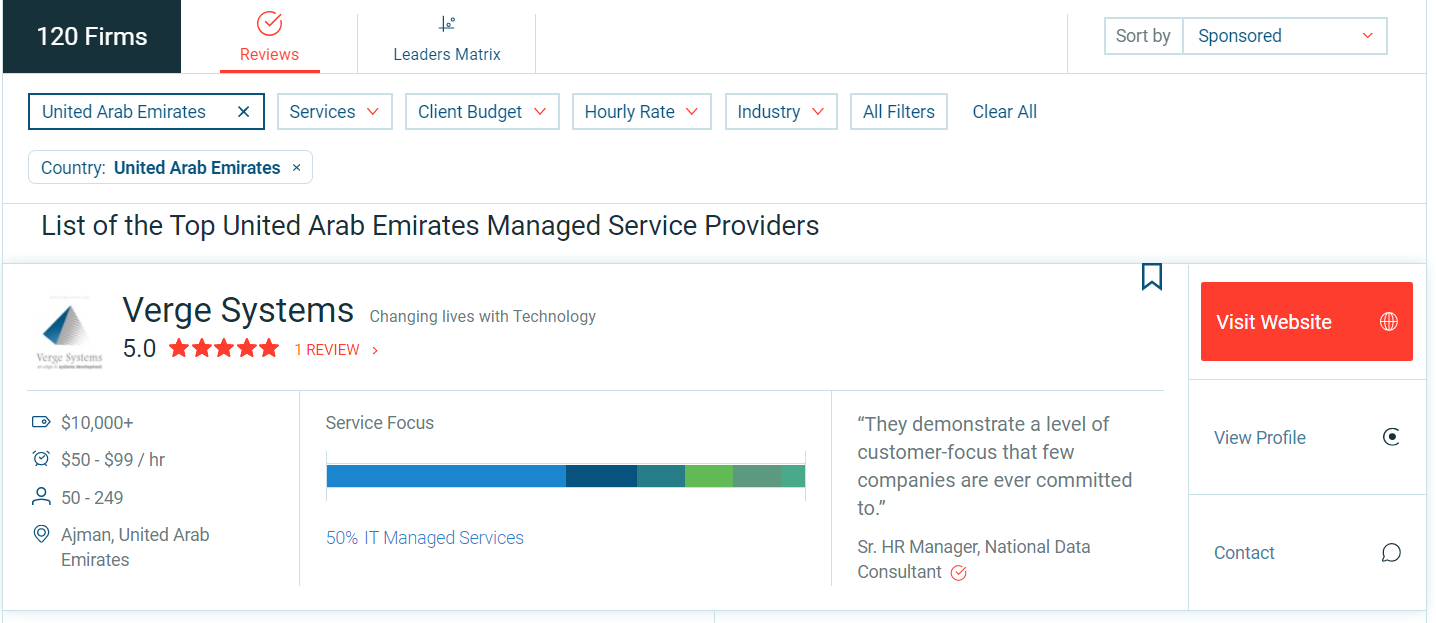This screenshot has width=1436, height=623.
Task: Select the Reviews tab
Action: (269, 40)
